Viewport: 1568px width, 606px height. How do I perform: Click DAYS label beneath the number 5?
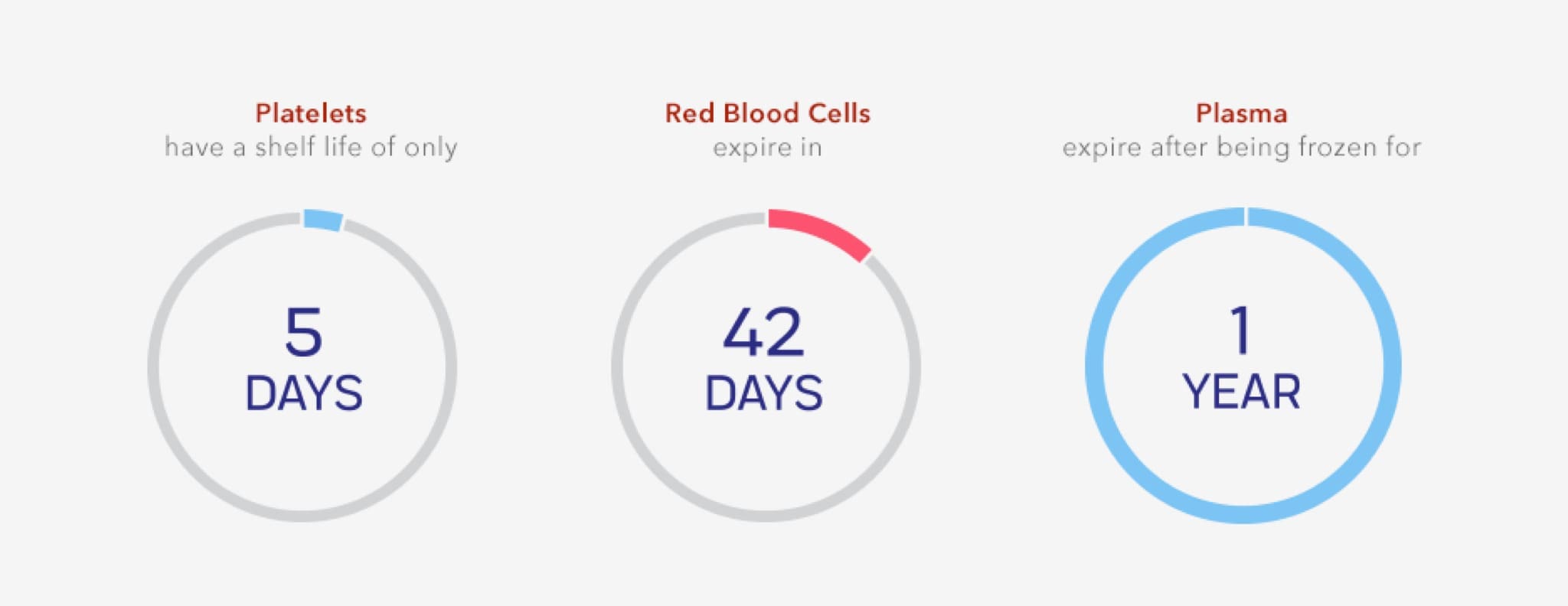point(304,393)
